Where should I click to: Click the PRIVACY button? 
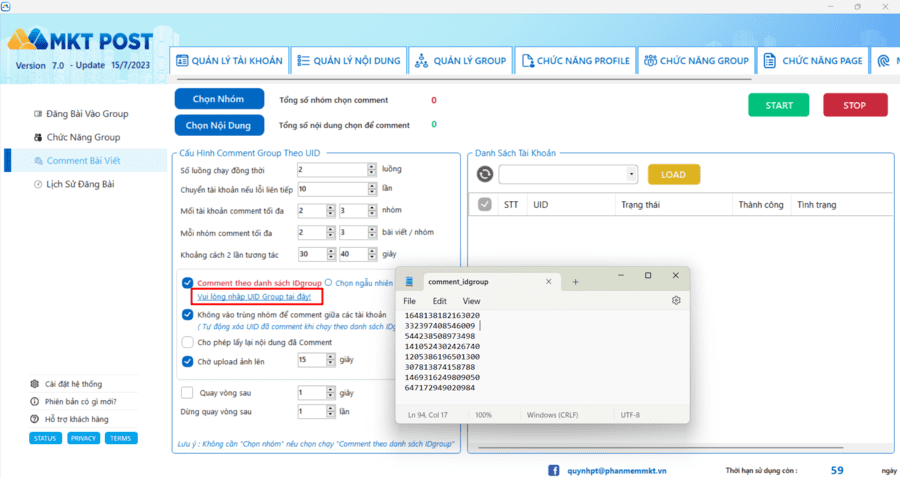(83, 438)
